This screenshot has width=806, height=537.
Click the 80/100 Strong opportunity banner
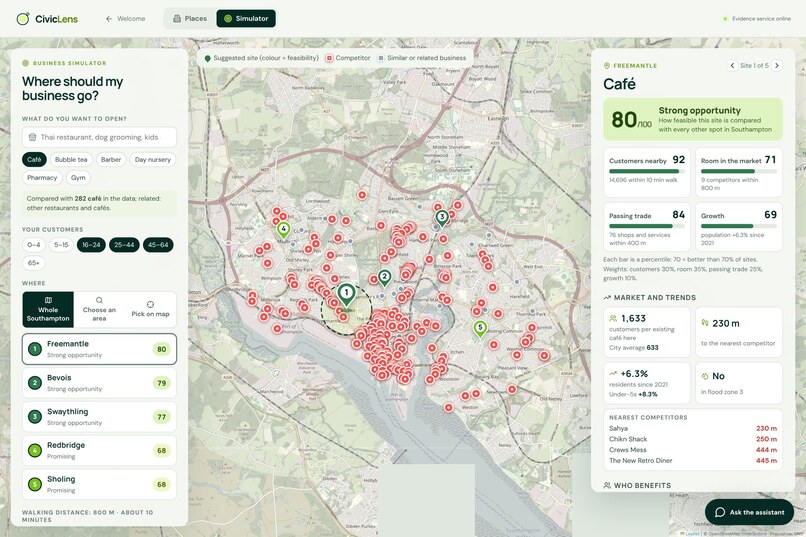point(693,119)
